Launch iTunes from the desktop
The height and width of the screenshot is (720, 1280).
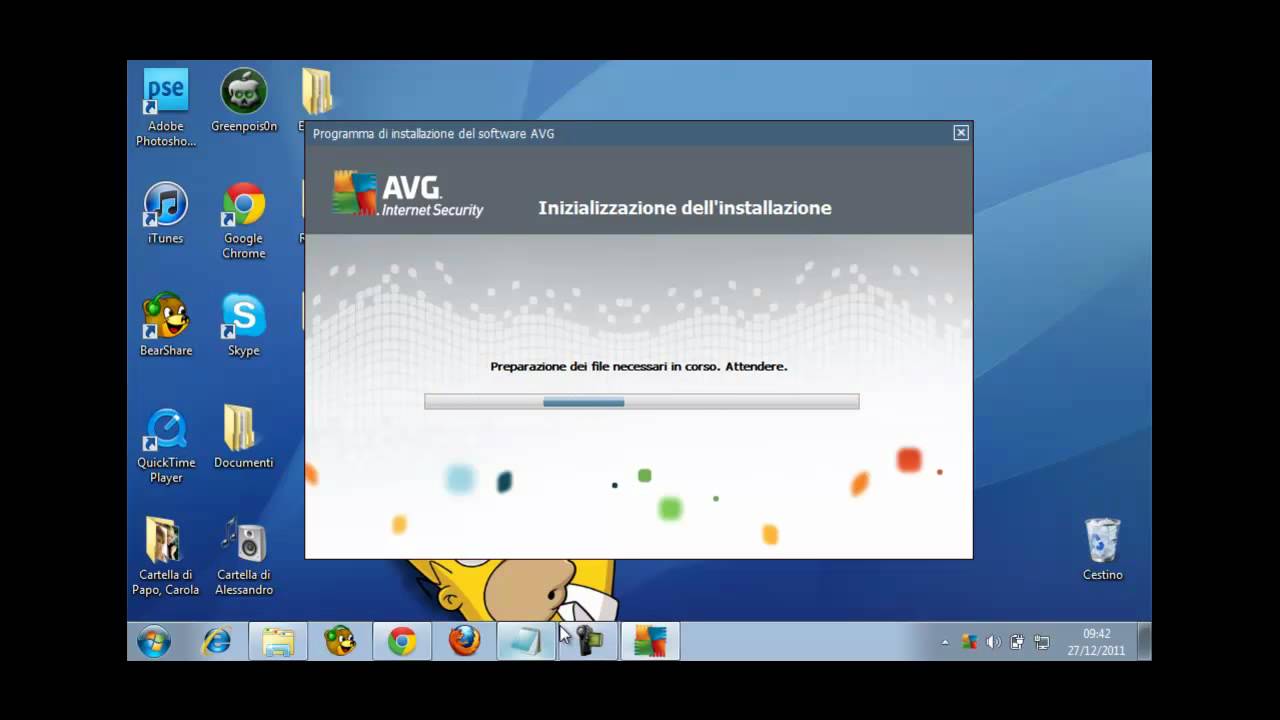(x=166, y=213)
